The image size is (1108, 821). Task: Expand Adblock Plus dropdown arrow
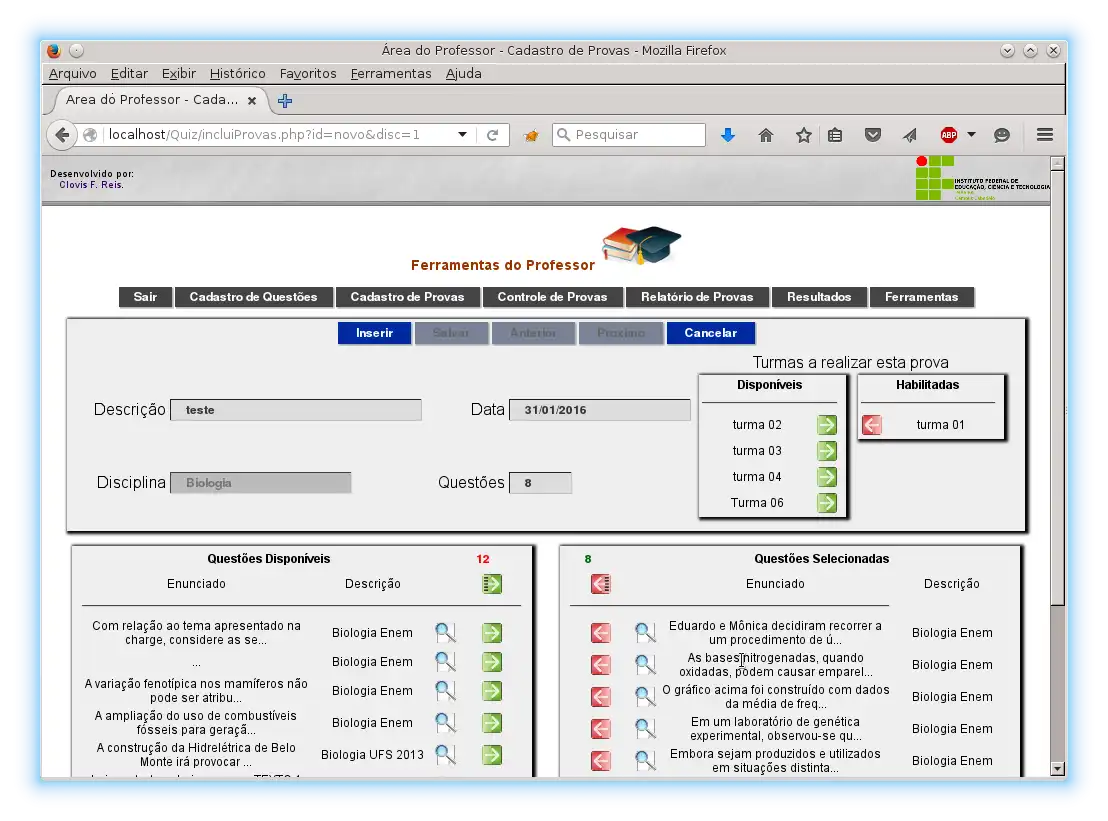(x=972, y=134)
